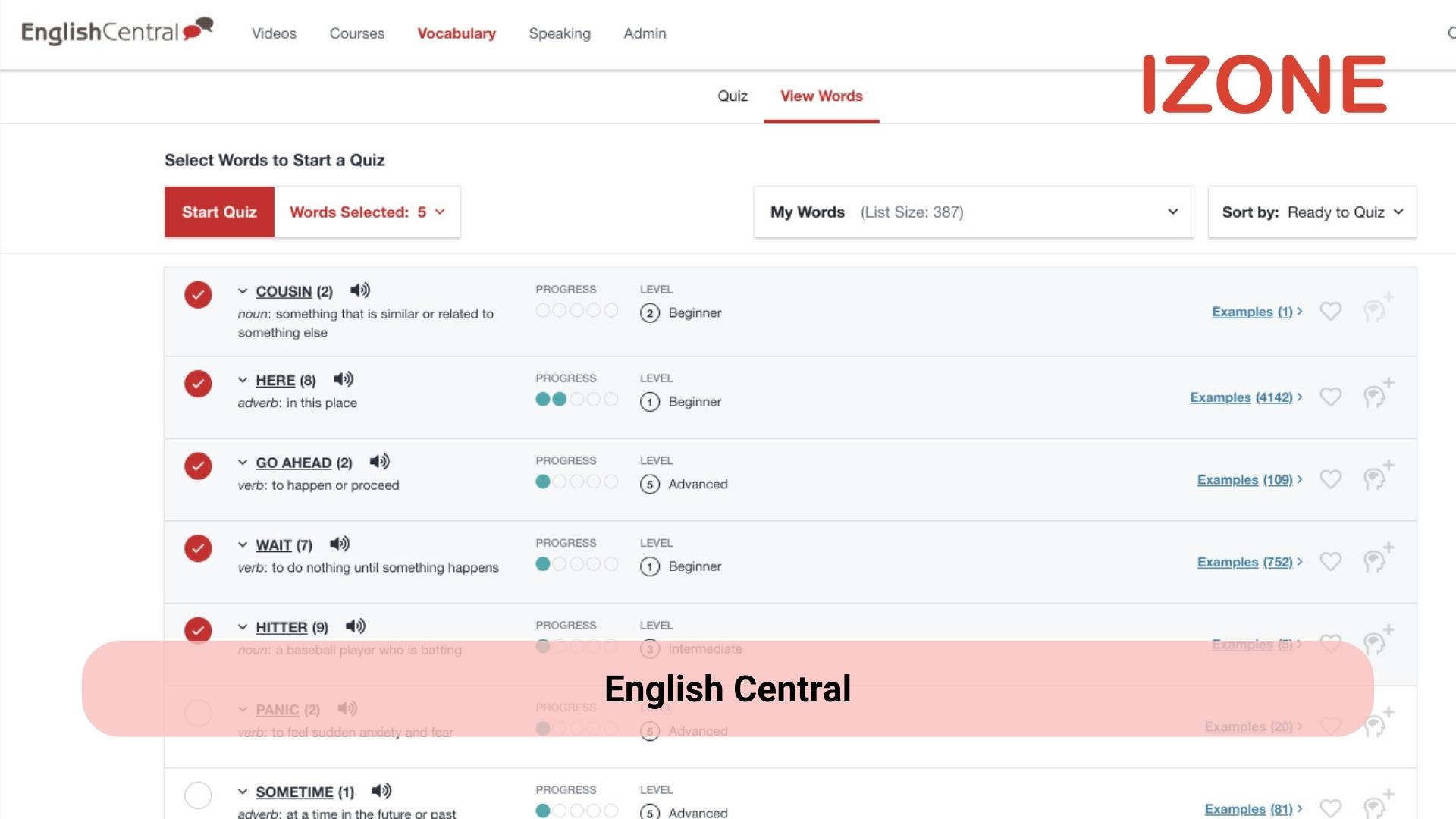This screenshot has width=1456, height=819.
Task: Expand the COUSIN word details chevron
Action: tap(243, 291)
